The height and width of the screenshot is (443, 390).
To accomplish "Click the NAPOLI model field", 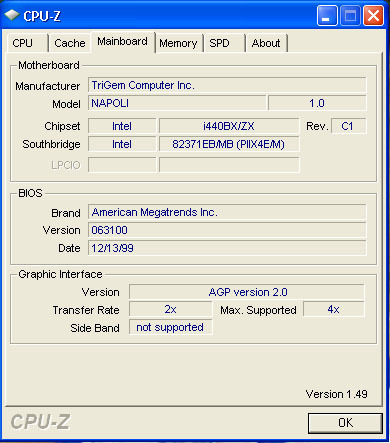I will (177, 103).
